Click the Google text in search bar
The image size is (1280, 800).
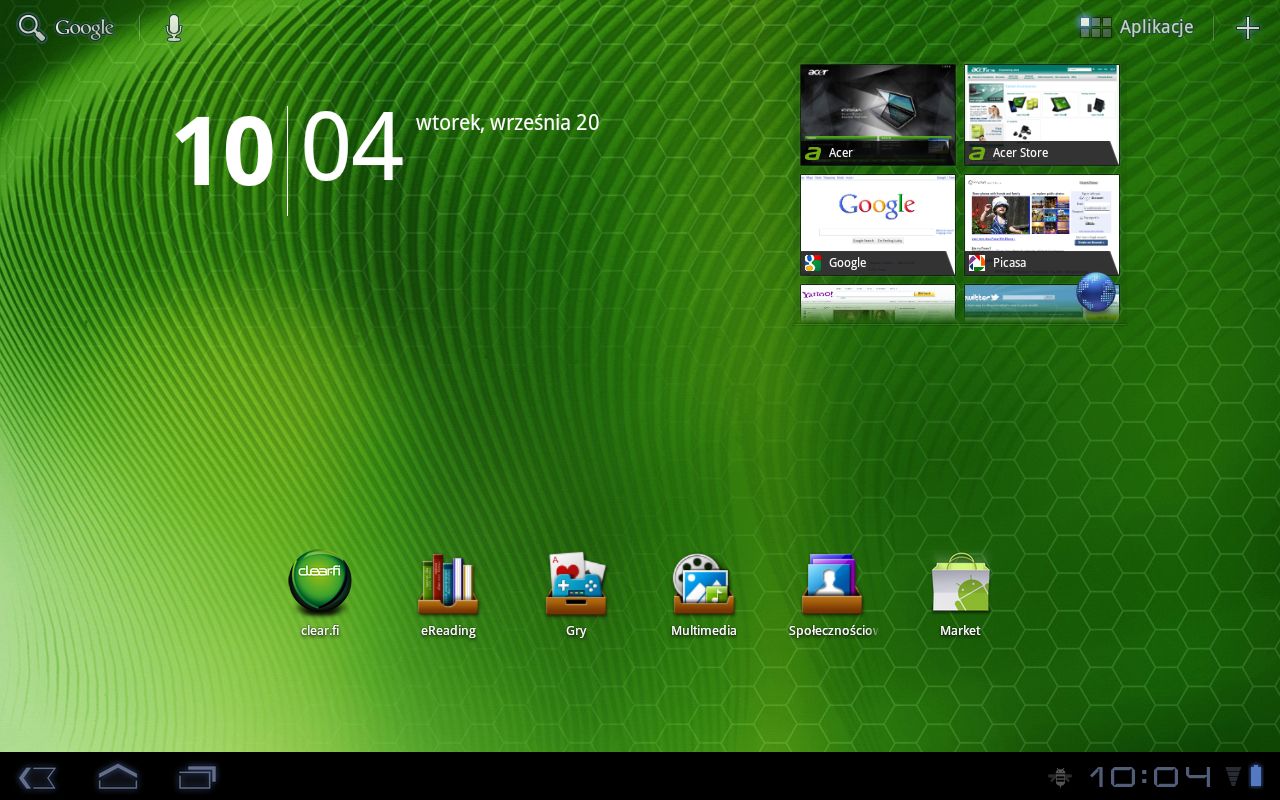click(84, 28)
